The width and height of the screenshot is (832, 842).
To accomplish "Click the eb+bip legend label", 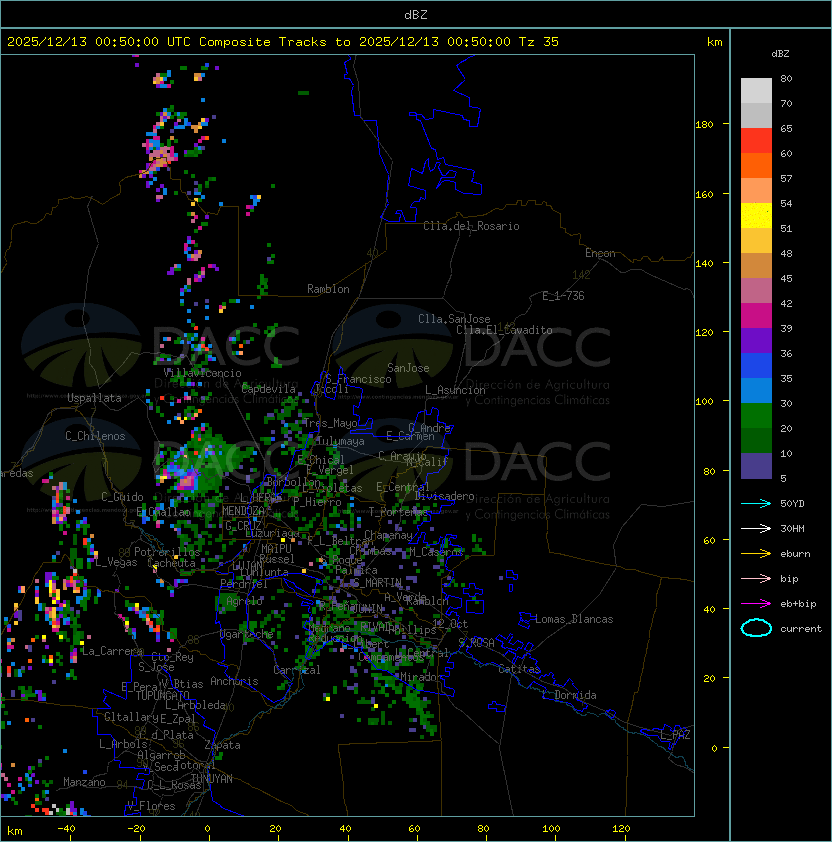I will (798, 604).
